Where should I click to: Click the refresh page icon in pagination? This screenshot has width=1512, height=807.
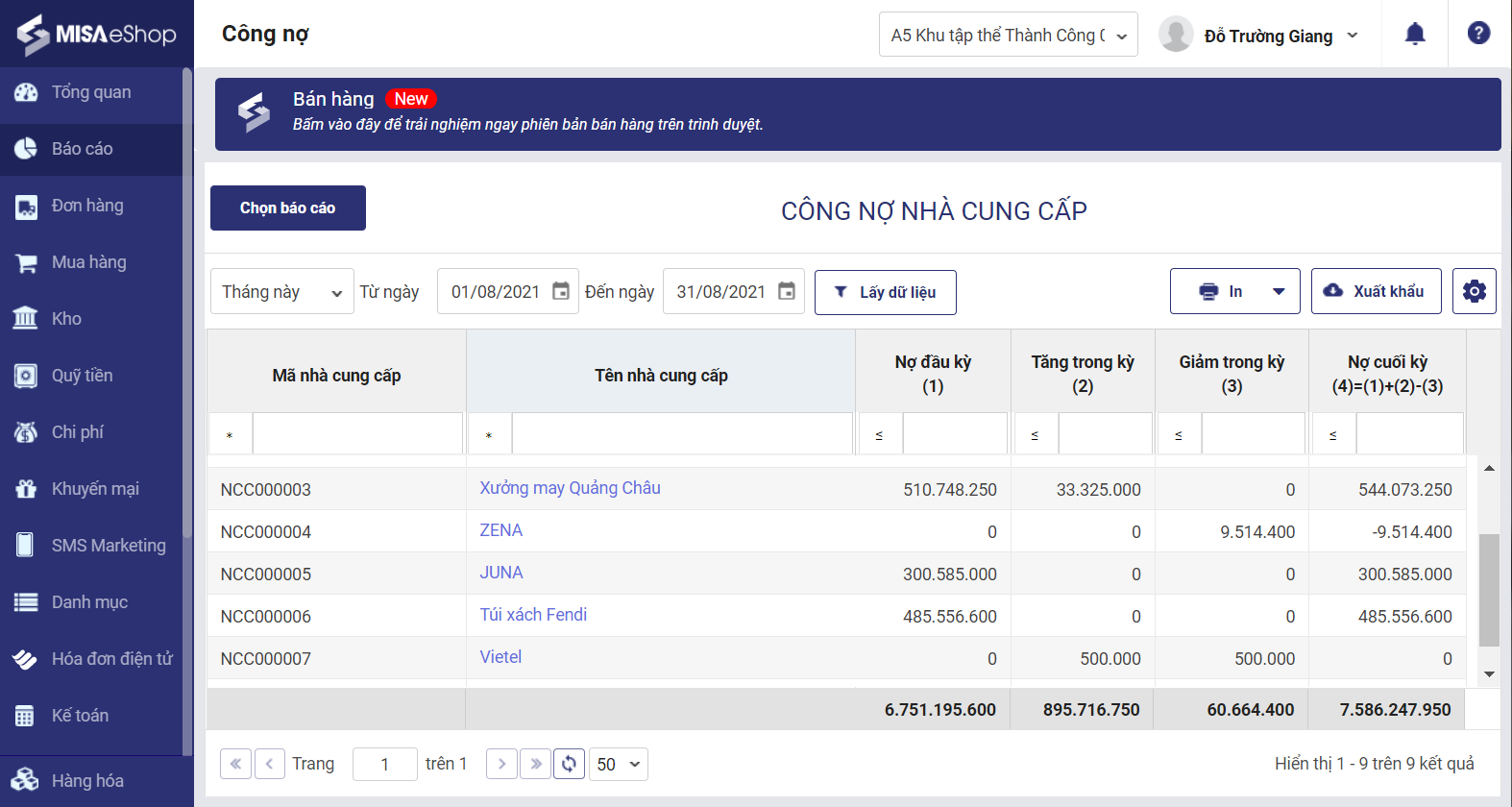point(569,764)
